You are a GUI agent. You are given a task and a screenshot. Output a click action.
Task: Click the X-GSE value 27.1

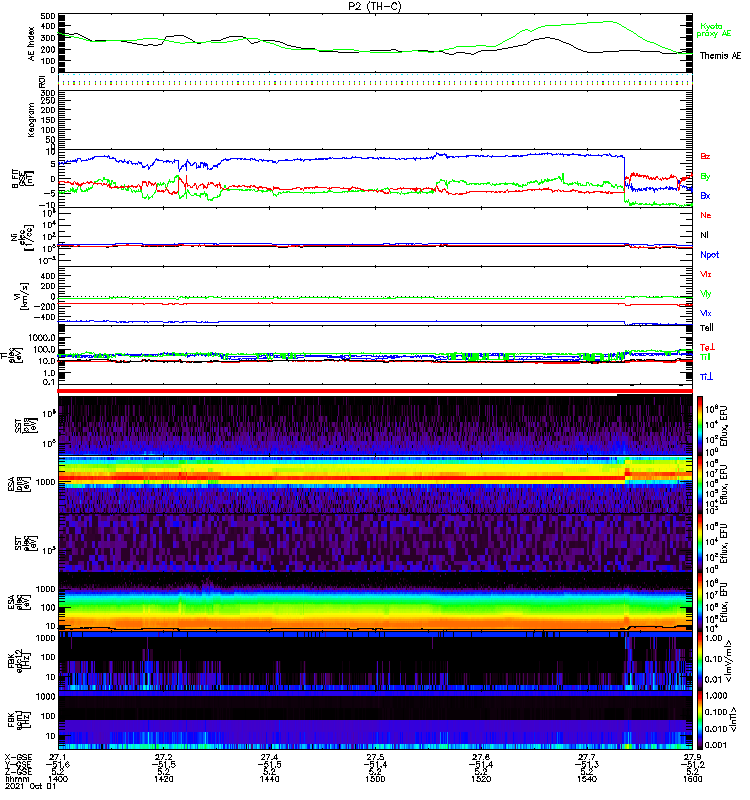58,757
